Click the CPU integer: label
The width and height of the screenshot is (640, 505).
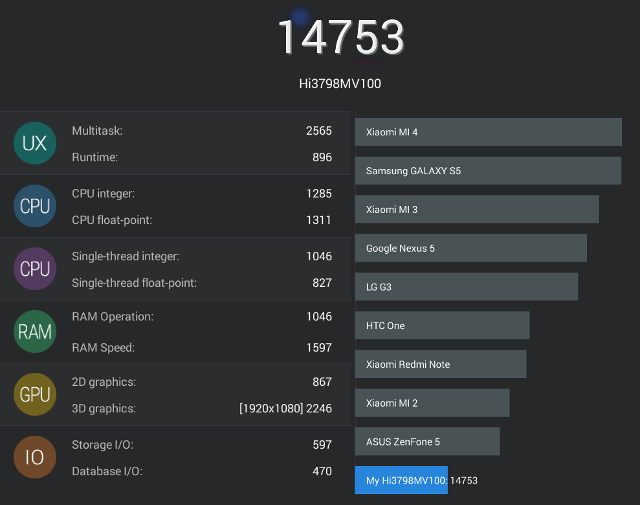[x=103, y=194]
